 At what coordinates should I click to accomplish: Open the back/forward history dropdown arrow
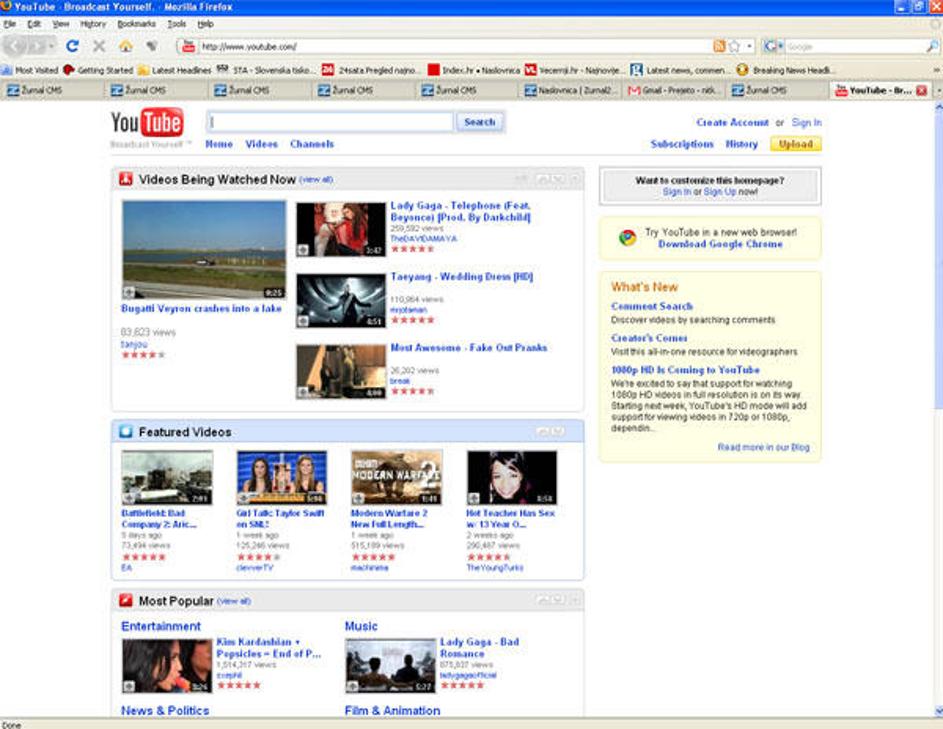tap(51, 46)
